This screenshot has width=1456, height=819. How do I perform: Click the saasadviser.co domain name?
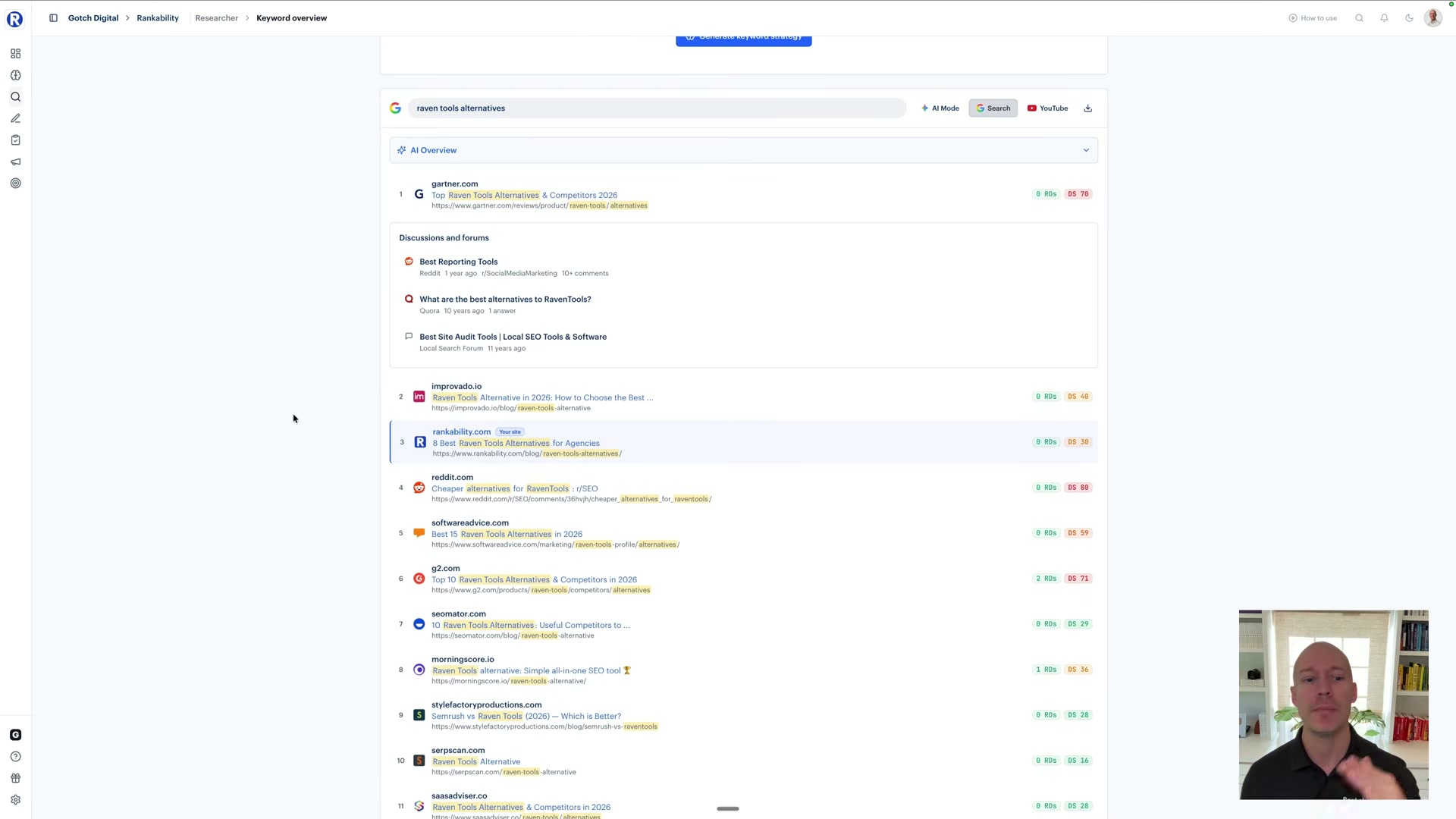pos(460,795)
